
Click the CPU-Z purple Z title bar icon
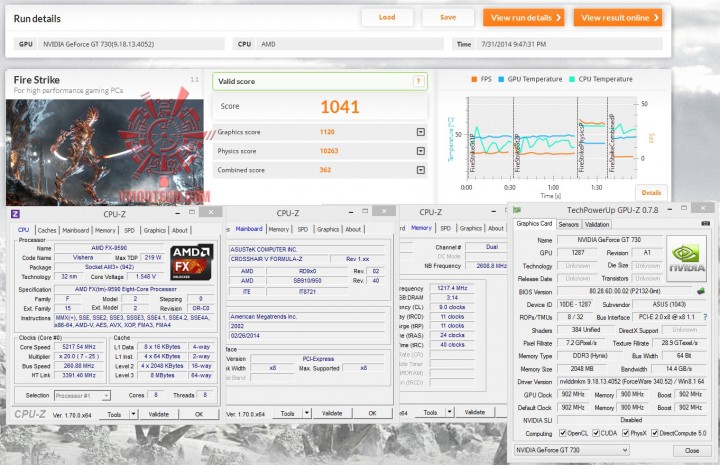[x=15, y=214]
